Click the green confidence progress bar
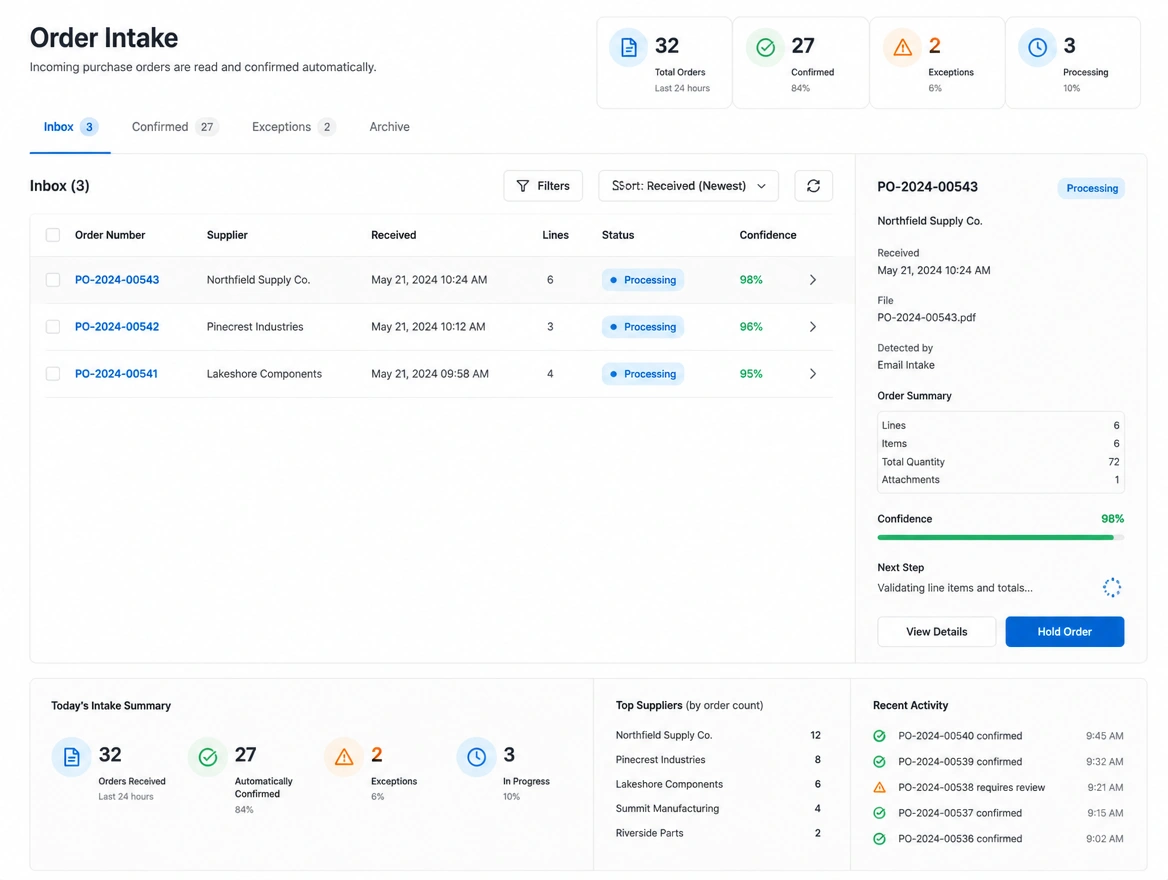This screenshot has width=1168, height=880. (x=1000, y=537)
